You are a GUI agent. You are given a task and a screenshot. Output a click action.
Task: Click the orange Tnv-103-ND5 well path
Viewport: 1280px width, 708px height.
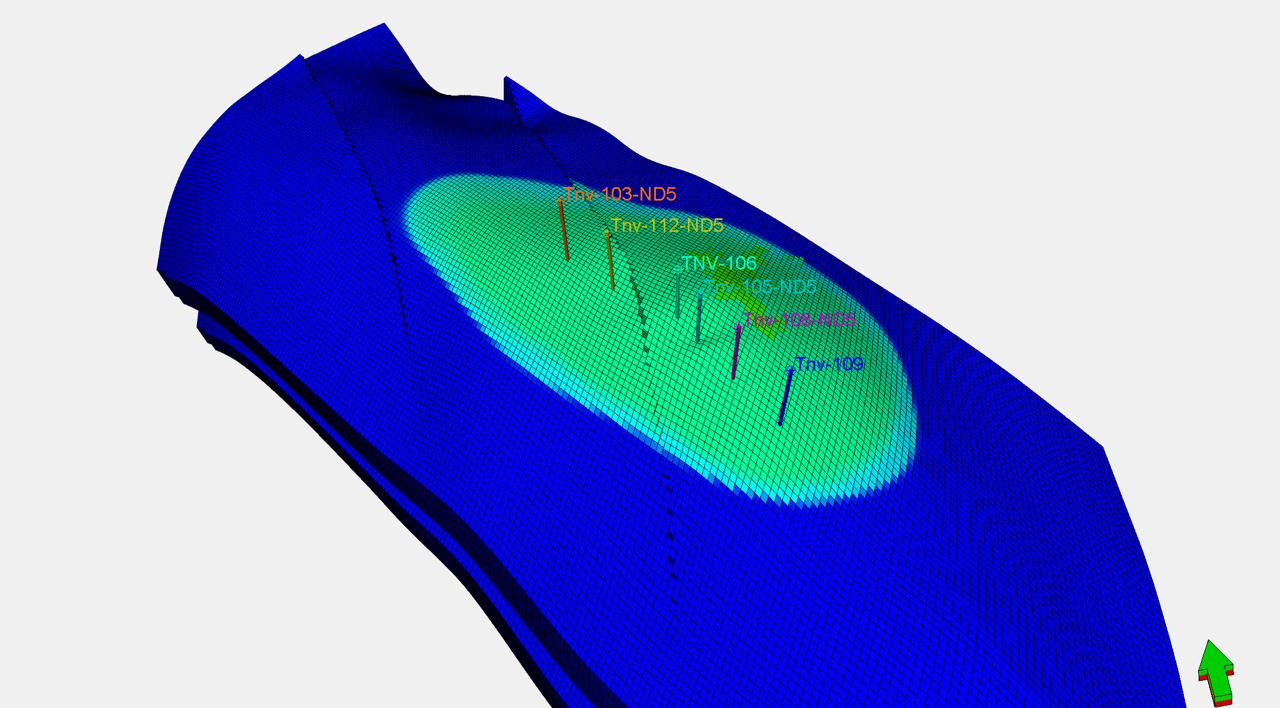click(564, 230)
